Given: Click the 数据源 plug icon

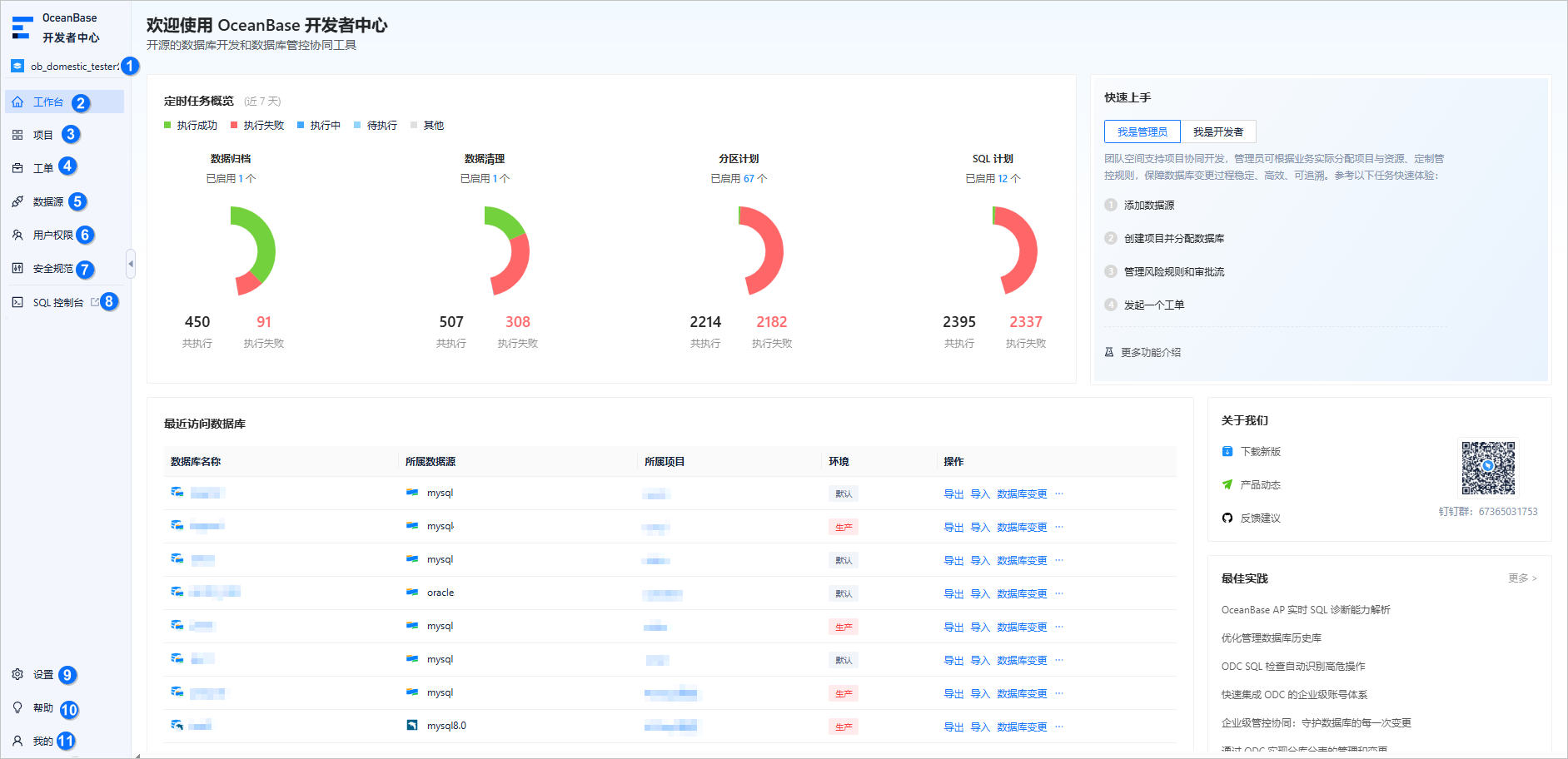Looking at the screenshot, I should tap(17, 201).
